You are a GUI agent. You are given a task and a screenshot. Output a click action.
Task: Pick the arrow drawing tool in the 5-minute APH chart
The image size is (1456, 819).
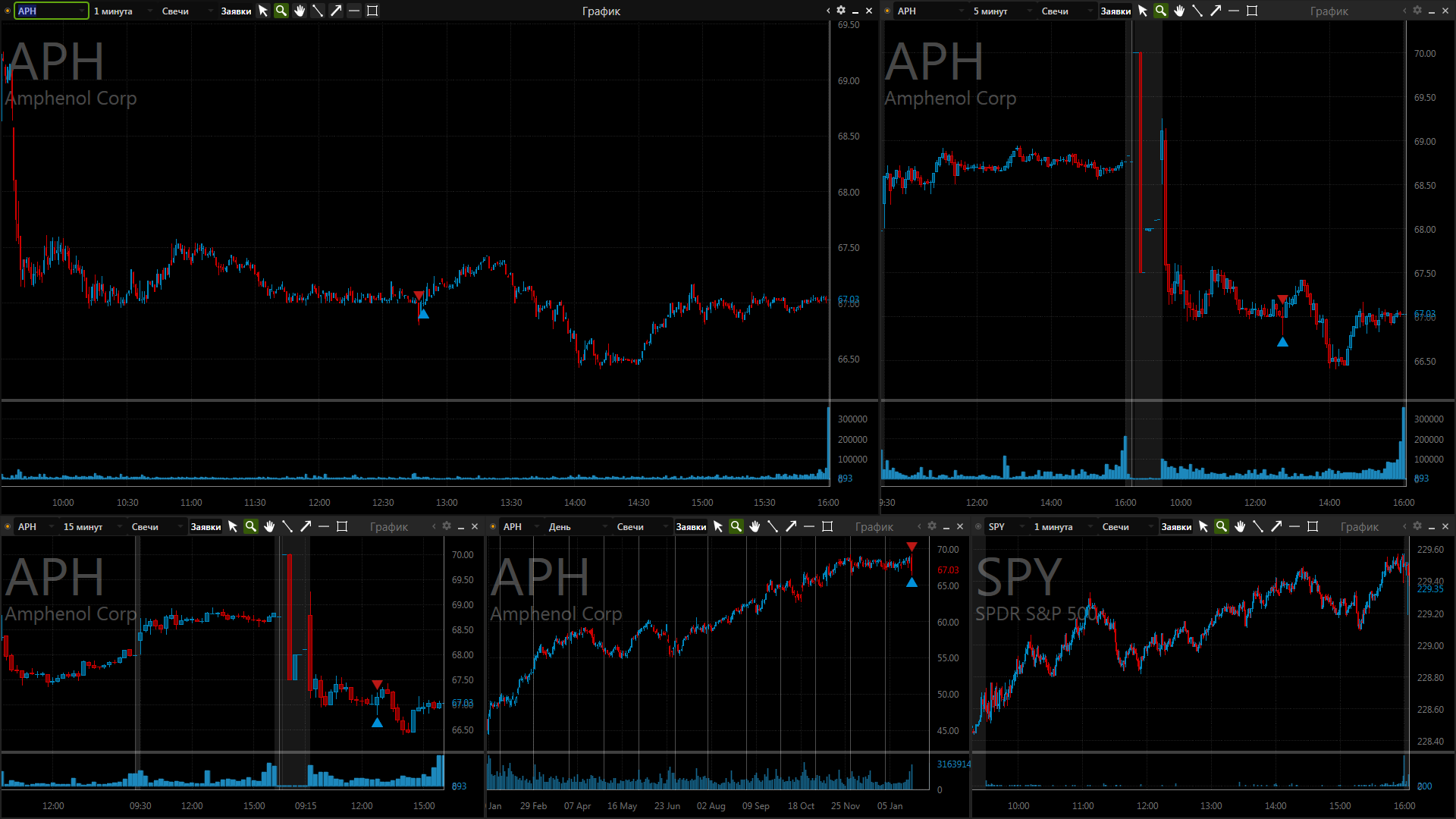pos(1216,11)
